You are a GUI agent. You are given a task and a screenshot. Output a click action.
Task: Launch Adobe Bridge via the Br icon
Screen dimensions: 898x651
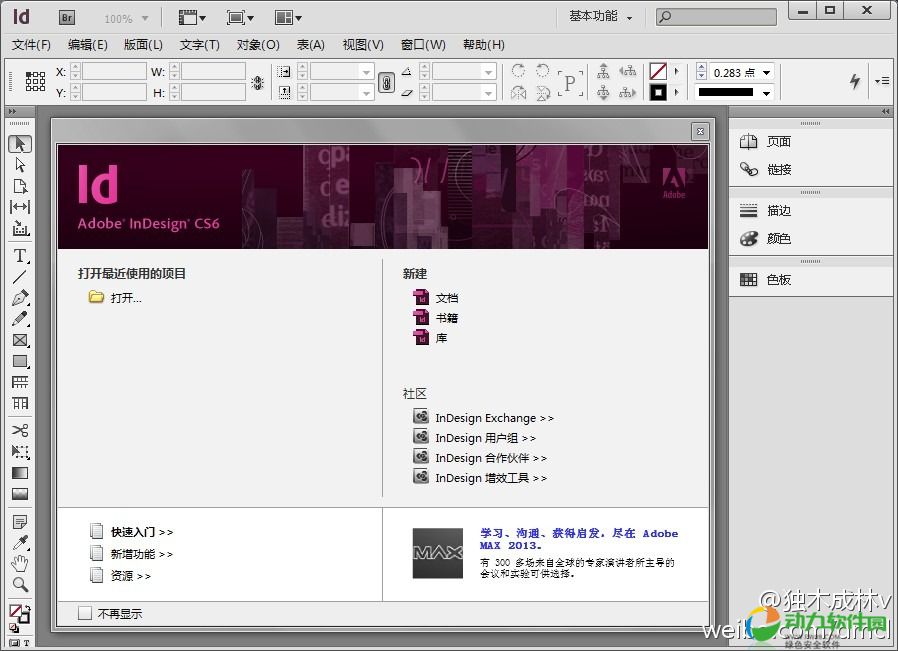tap(67, 18)
